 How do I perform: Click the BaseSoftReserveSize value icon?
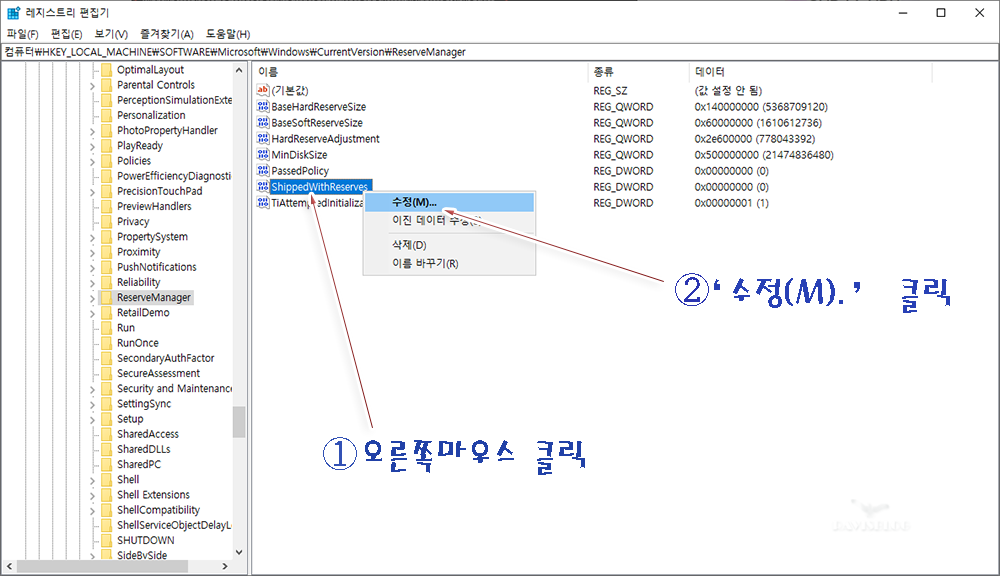[x=263, y=122]
